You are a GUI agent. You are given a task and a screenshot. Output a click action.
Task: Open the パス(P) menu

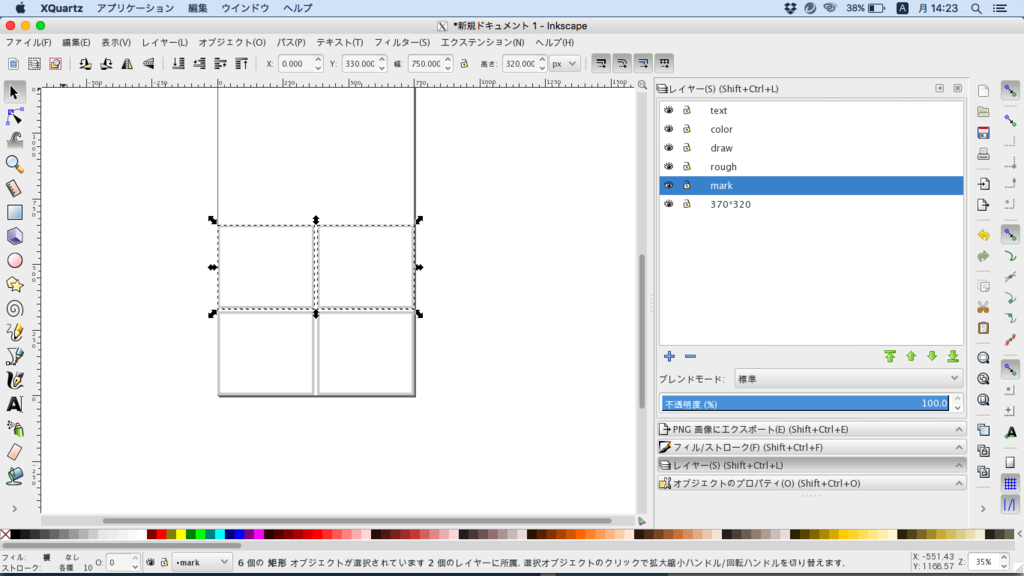291,42
